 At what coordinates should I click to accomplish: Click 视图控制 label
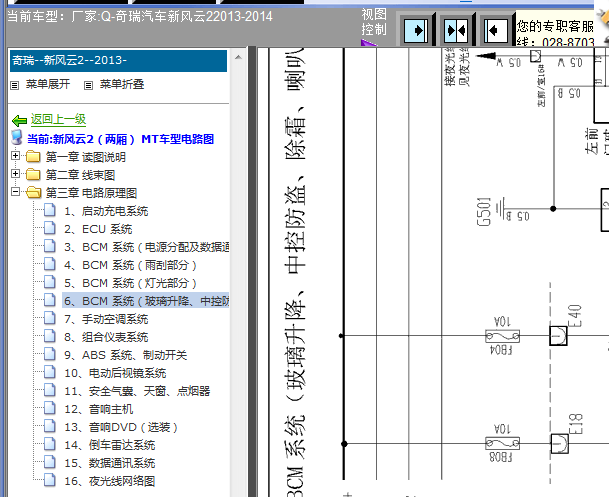click(x=374, y=22)
